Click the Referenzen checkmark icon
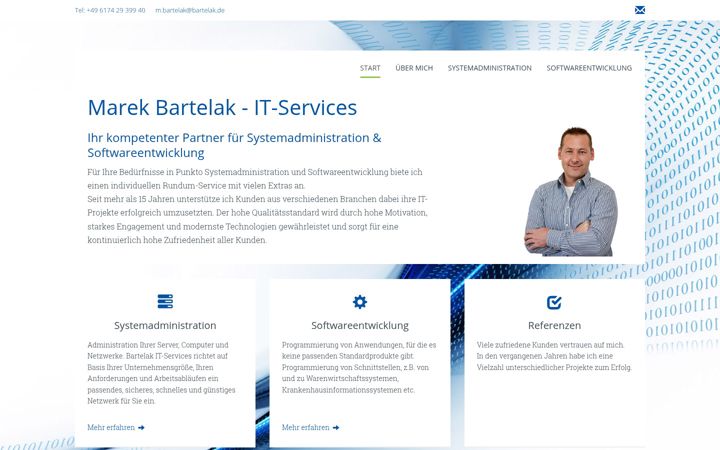Viewport: 720px width, 450px height. point(554,302)
